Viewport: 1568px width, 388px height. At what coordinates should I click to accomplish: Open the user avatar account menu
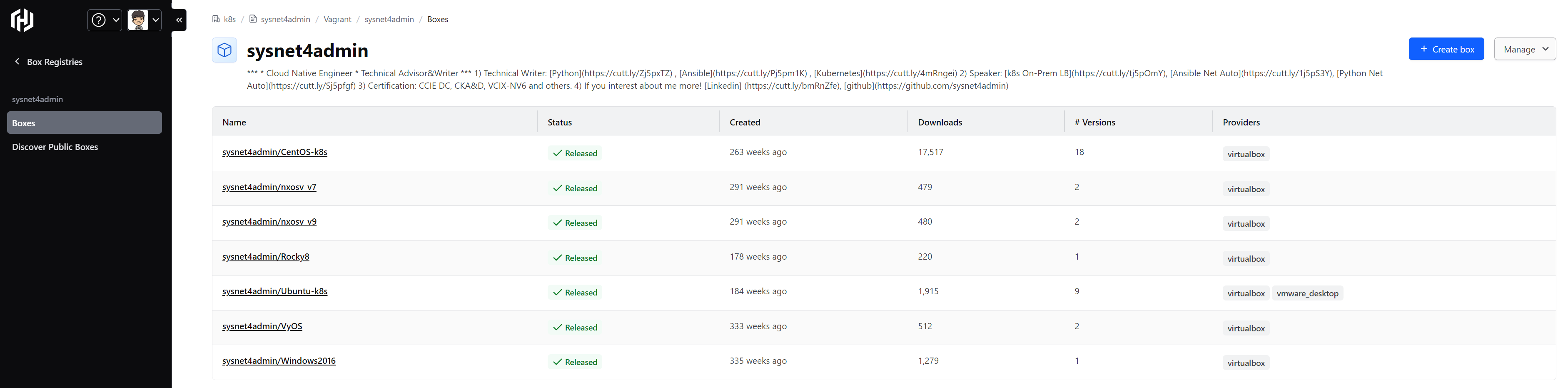144,20
